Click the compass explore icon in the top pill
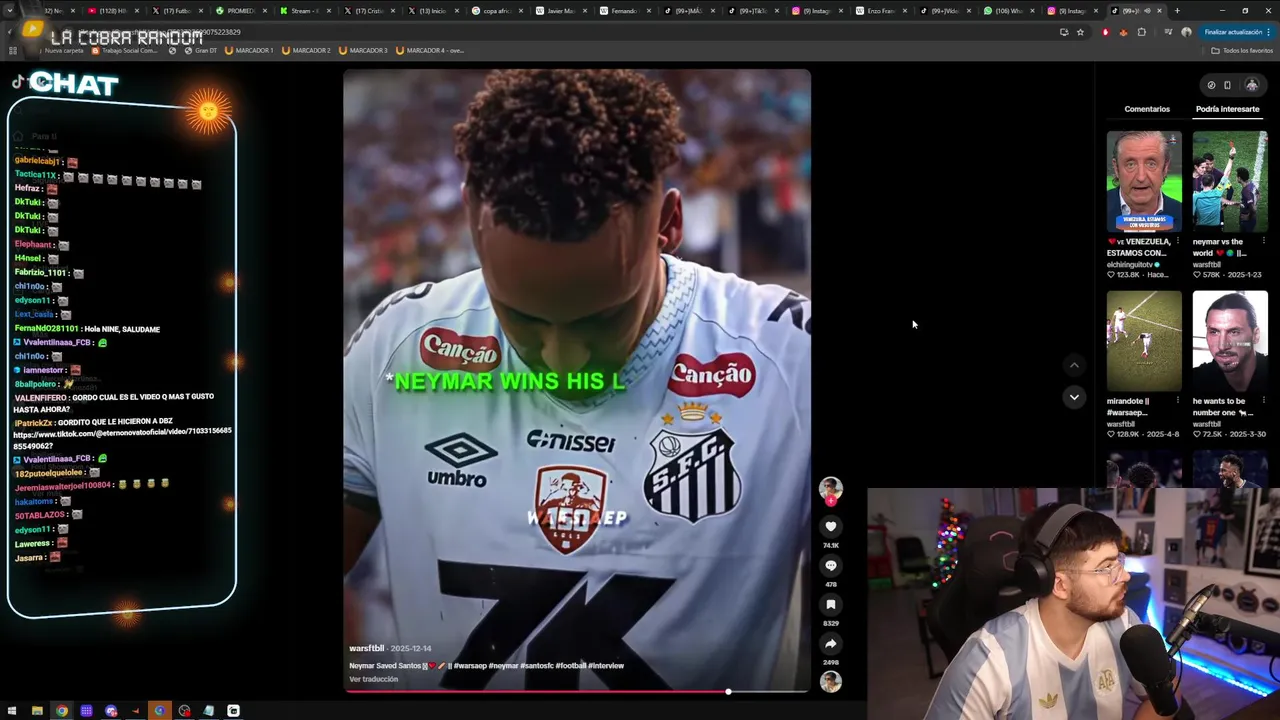 (1211, 85)
